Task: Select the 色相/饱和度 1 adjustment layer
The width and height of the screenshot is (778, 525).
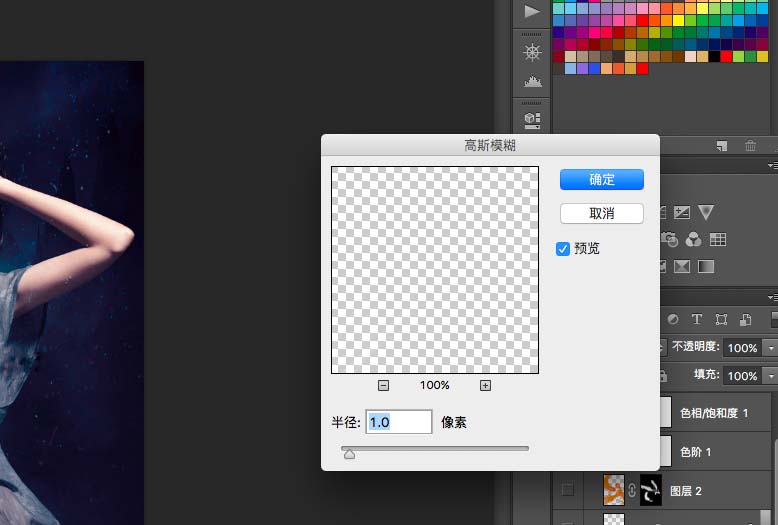Action: pos(714,413)
